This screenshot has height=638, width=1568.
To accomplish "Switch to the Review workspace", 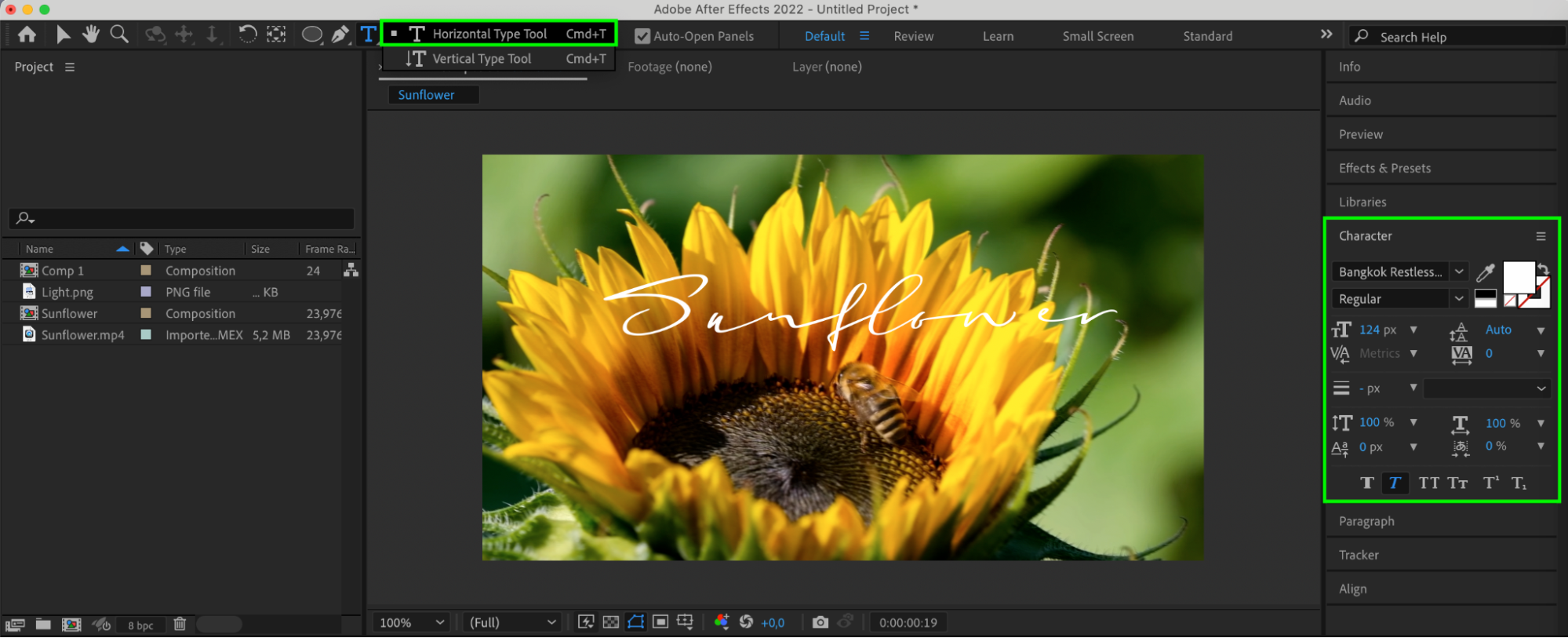I will click(914, 36).
